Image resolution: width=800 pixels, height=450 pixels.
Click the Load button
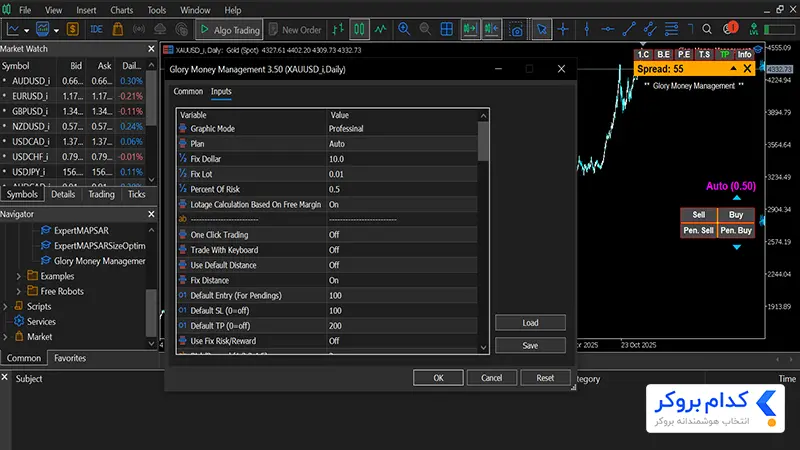(530, 323)
